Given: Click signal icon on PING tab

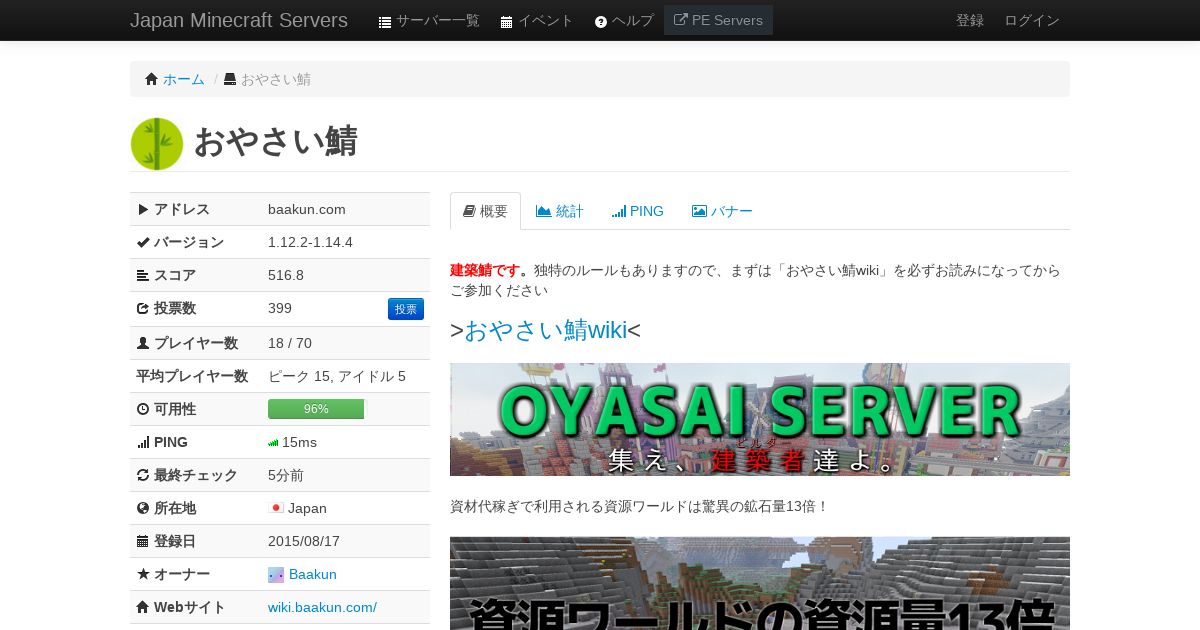Looking at the screenshot, I should (x=619, y=211).
